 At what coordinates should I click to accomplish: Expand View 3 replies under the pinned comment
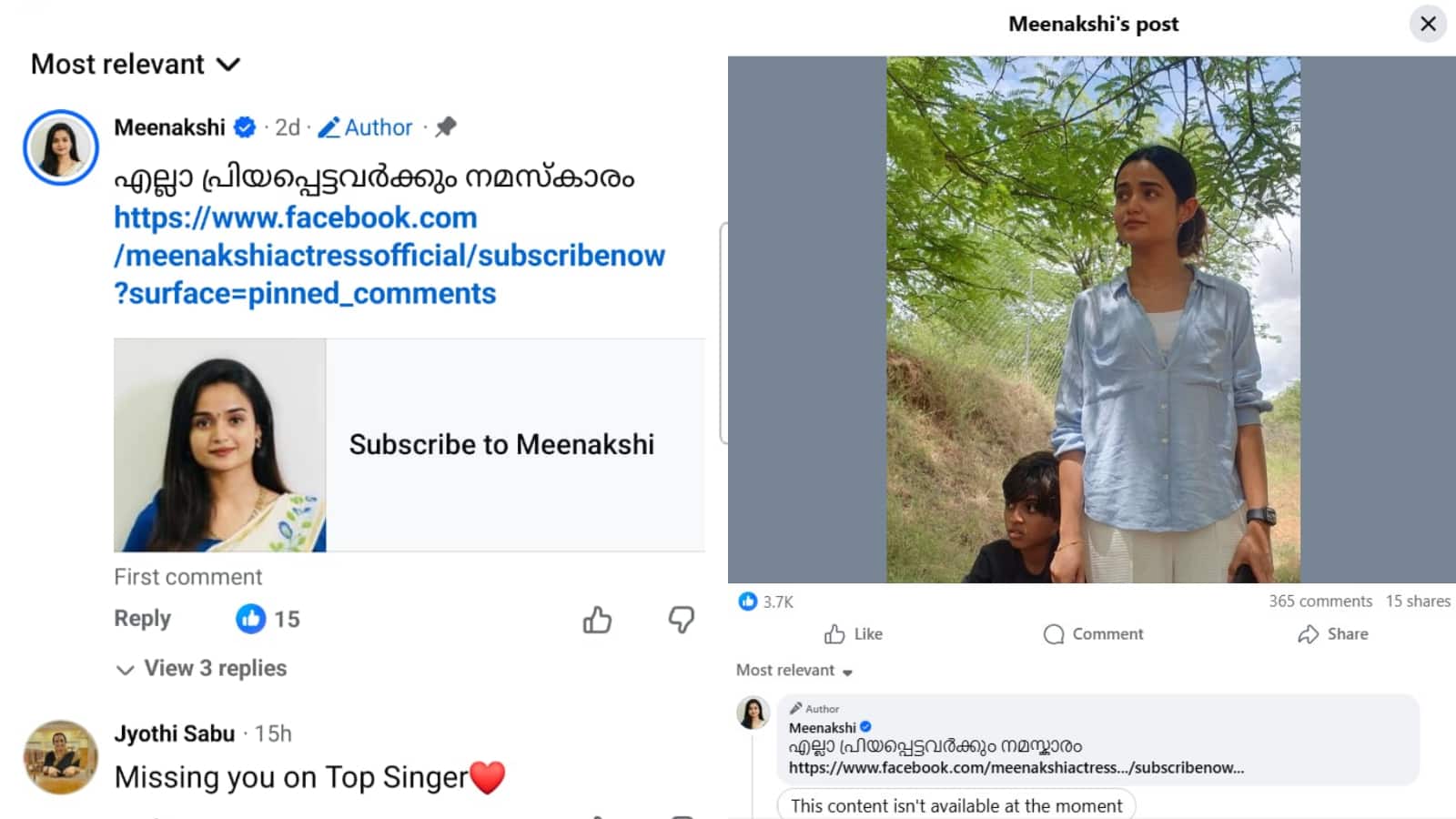[202, 669]
